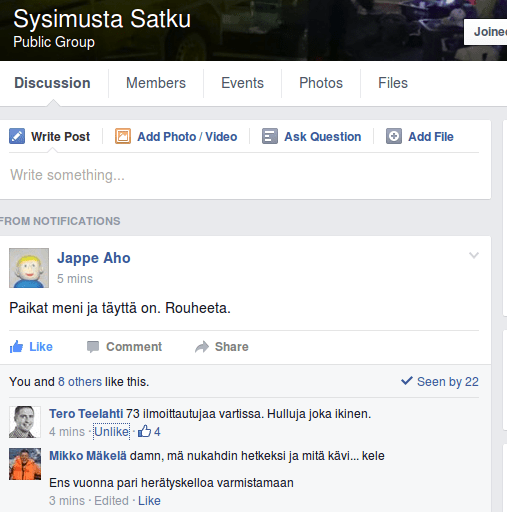View the Seen by 22 list
This screenshot has width=507, height=512.
coord(448,382)
